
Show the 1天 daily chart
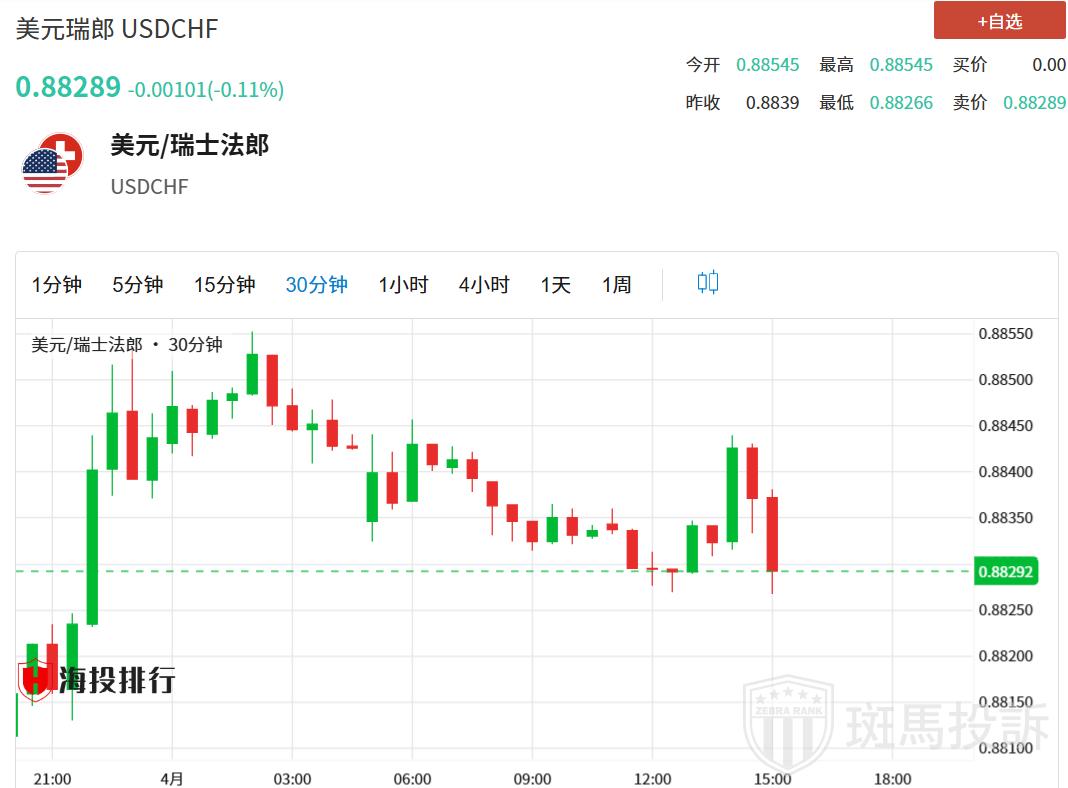(556, 285)
